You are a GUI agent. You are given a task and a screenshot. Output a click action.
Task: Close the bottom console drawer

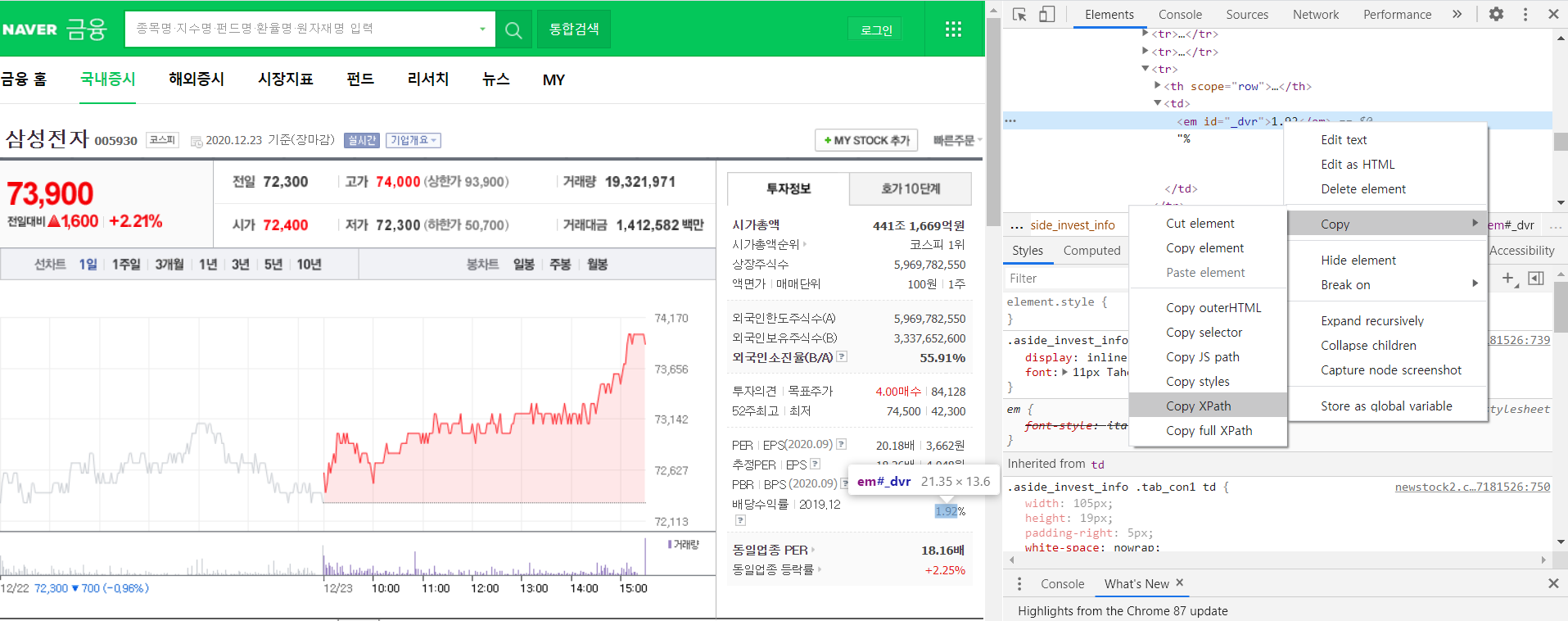1553,583
